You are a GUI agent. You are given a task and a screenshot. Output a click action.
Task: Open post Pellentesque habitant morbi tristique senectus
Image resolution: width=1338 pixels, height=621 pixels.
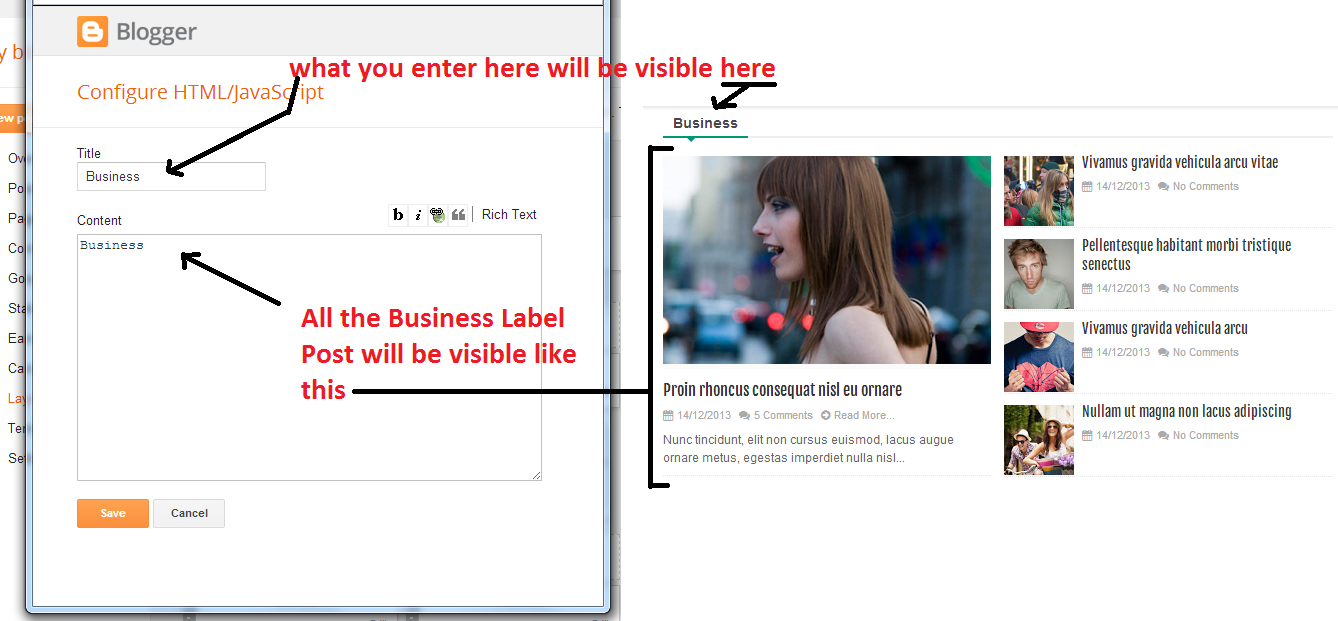pos(1186,255)
